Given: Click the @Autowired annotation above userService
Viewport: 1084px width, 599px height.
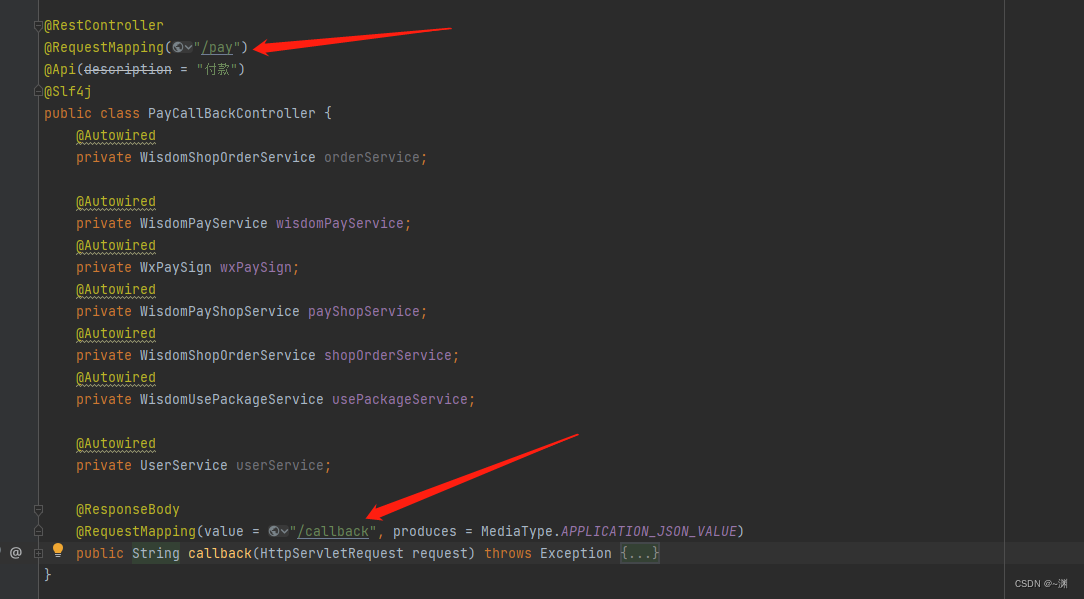Looking at the screenshot, I should pyautogui.click(x=116, y=443).
